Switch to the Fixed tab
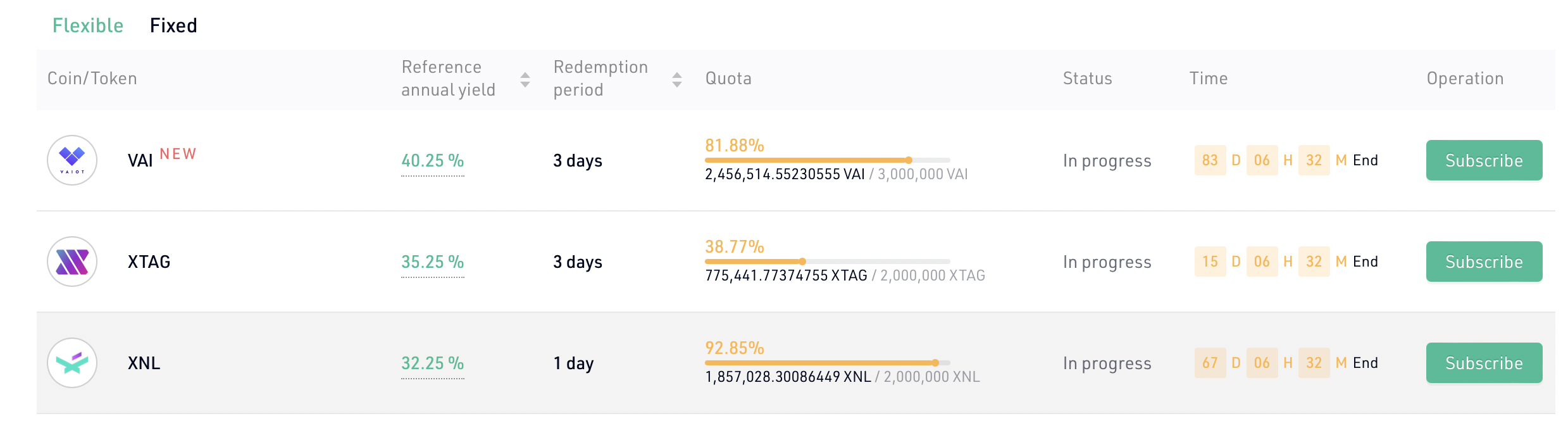This screenshot has height=423, width=1568. (x=173, y=25)
